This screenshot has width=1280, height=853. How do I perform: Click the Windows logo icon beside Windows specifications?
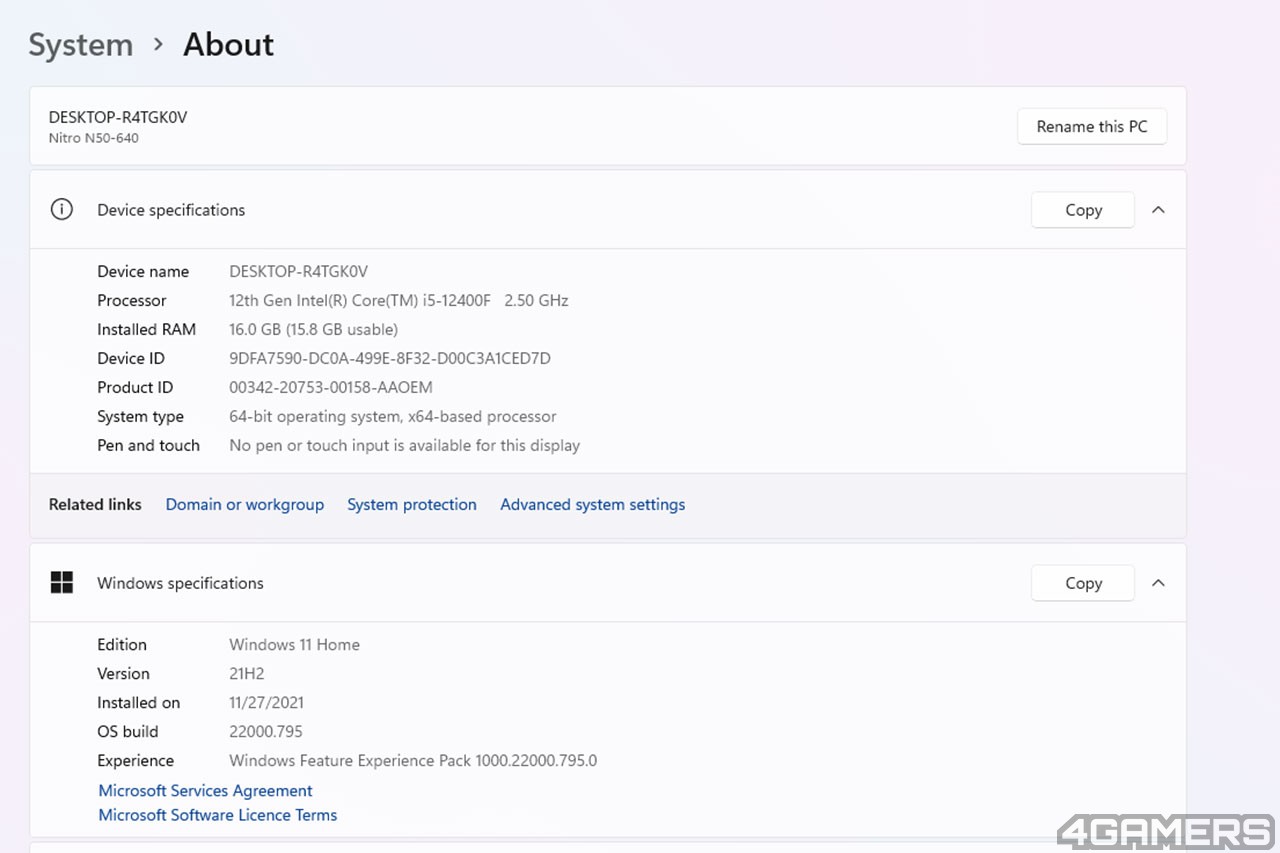[x=62, y=583]
